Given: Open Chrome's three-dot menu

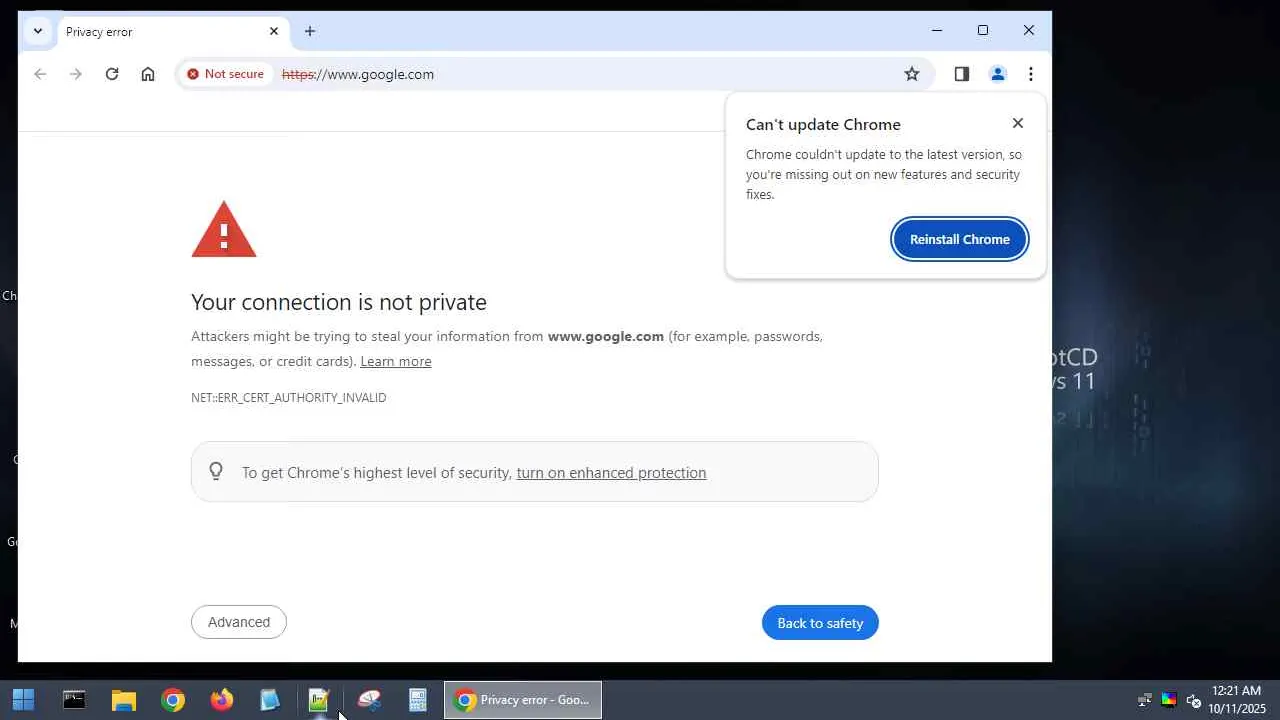Looking at the screenshot, I should (x=1031, y=74).
